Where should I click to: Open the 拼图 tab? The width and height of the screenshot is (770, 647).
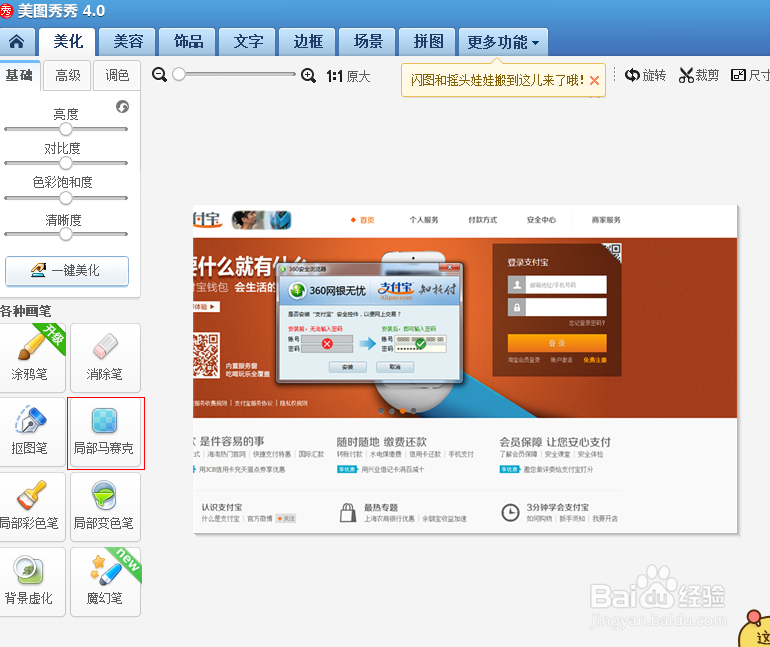point(427,42)
